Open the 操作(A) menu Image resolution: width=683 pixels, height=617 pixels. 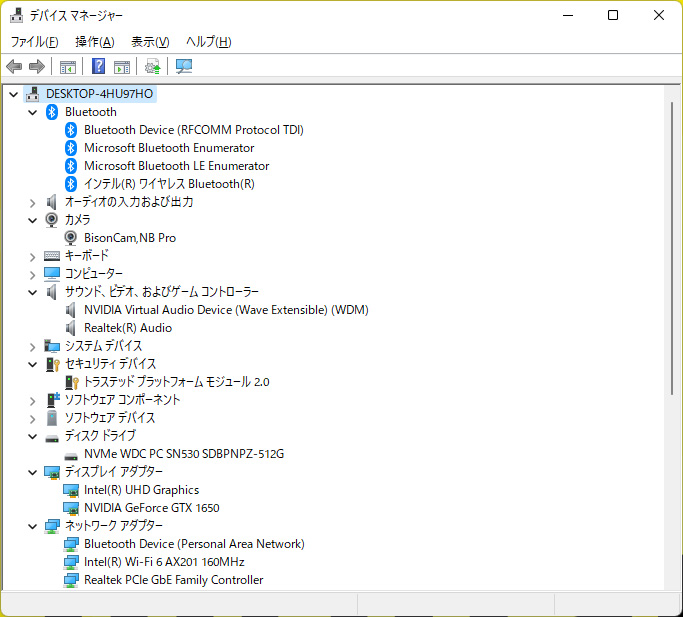95,42
